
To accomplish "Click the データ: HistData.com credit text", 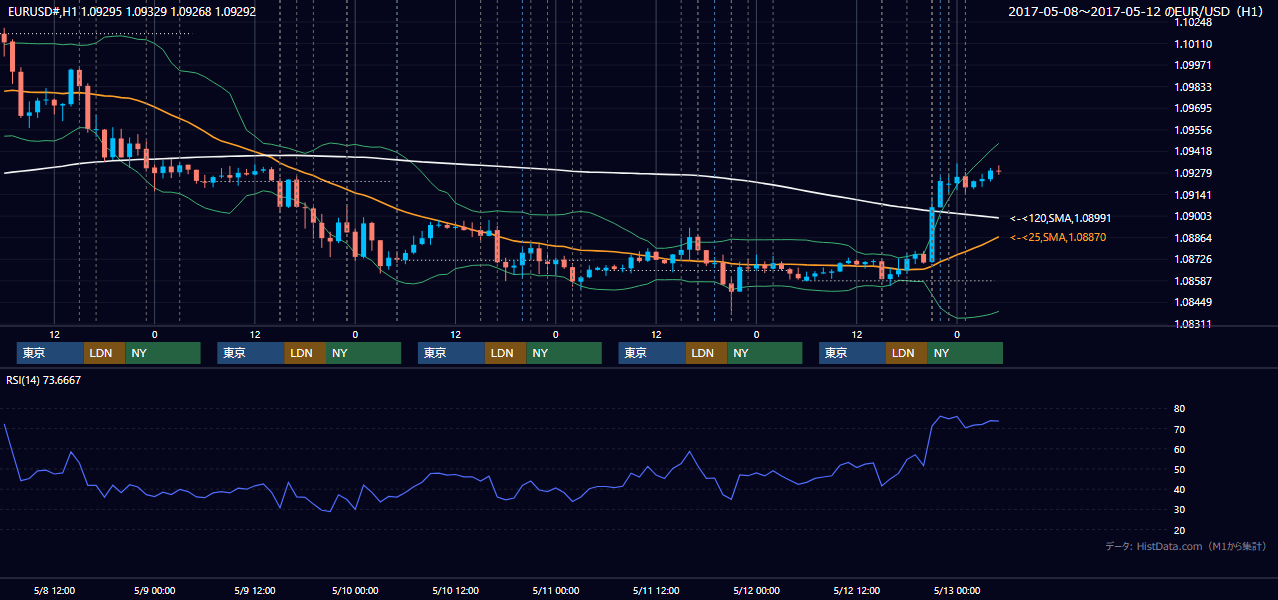I will pyautogui.click(x=1186, y=546).
